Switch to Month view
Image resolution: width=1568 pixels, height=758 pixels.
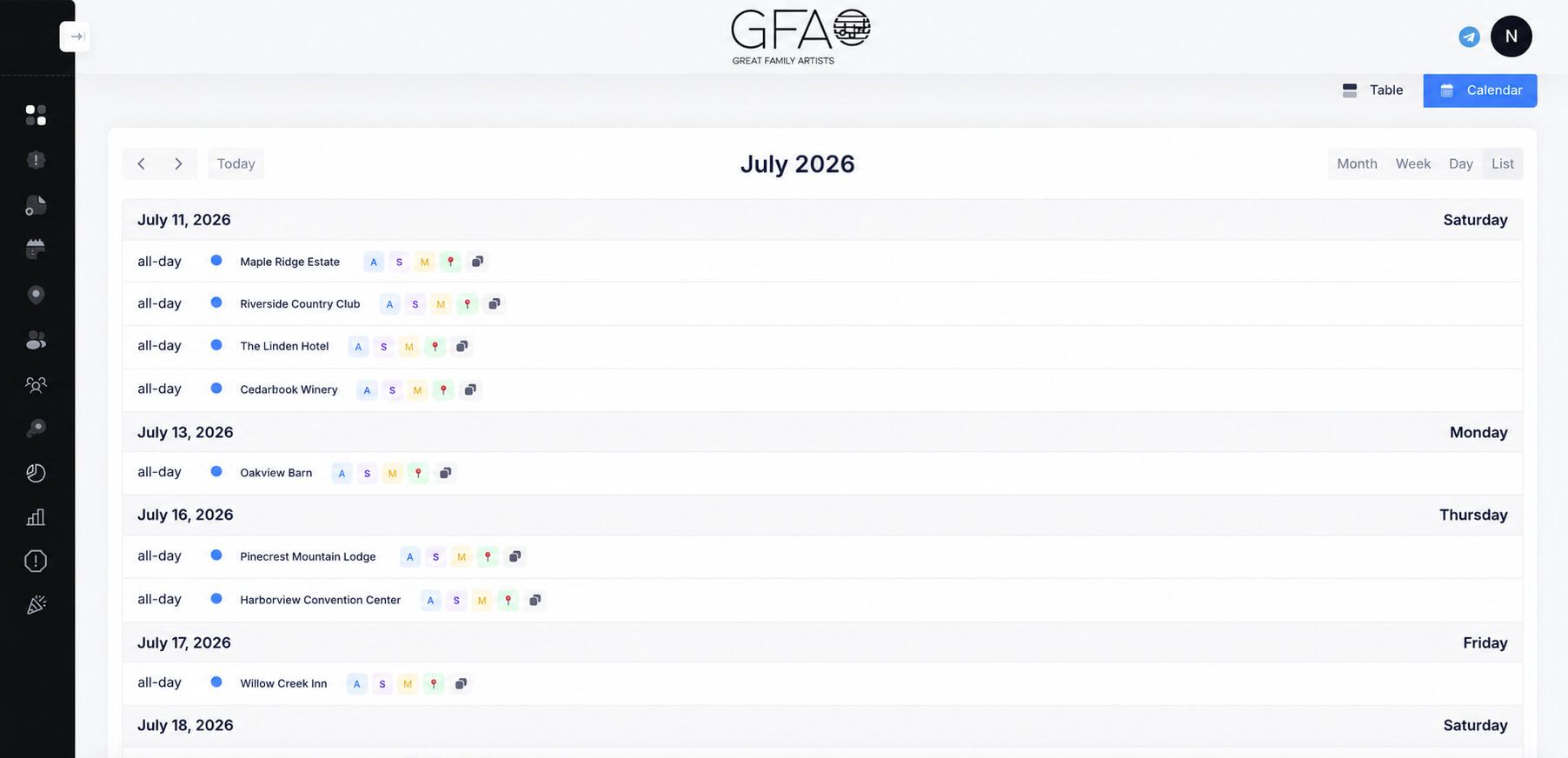coord(1357,163)
